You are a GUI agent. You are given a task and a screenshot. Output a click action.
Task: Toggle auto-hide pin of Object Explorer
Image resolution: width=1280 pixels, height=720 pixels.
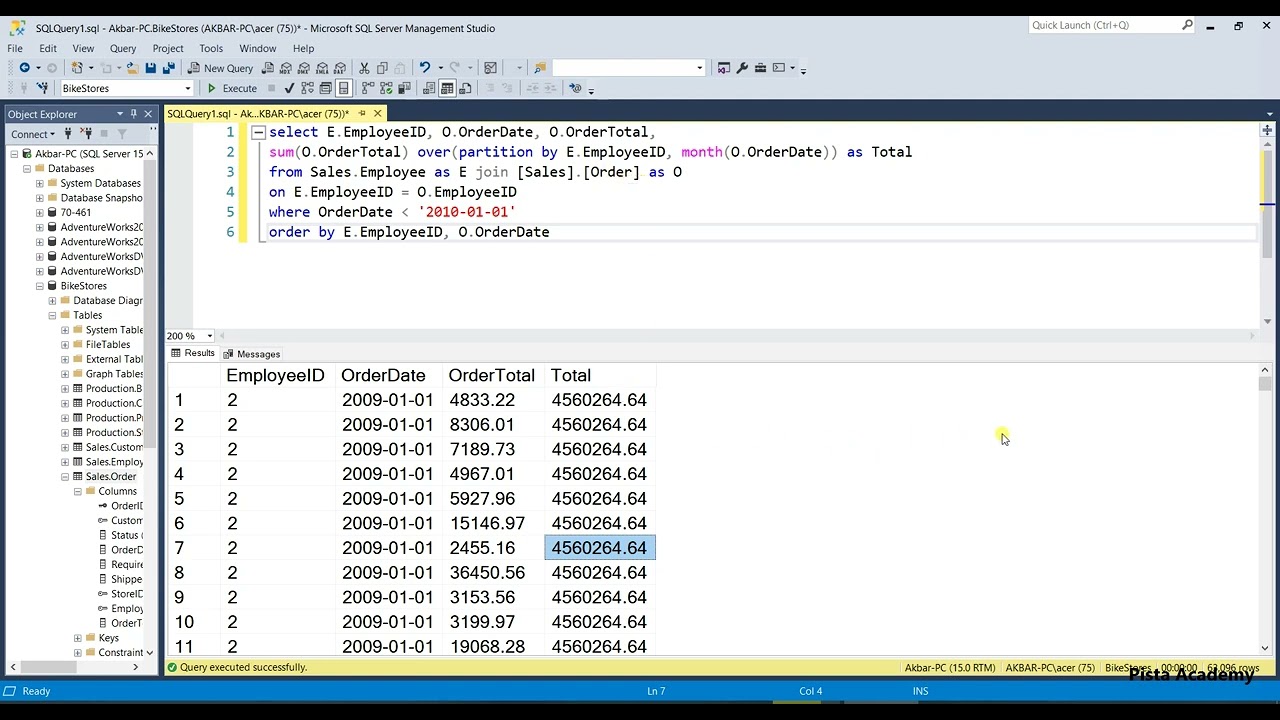[134, 114]
